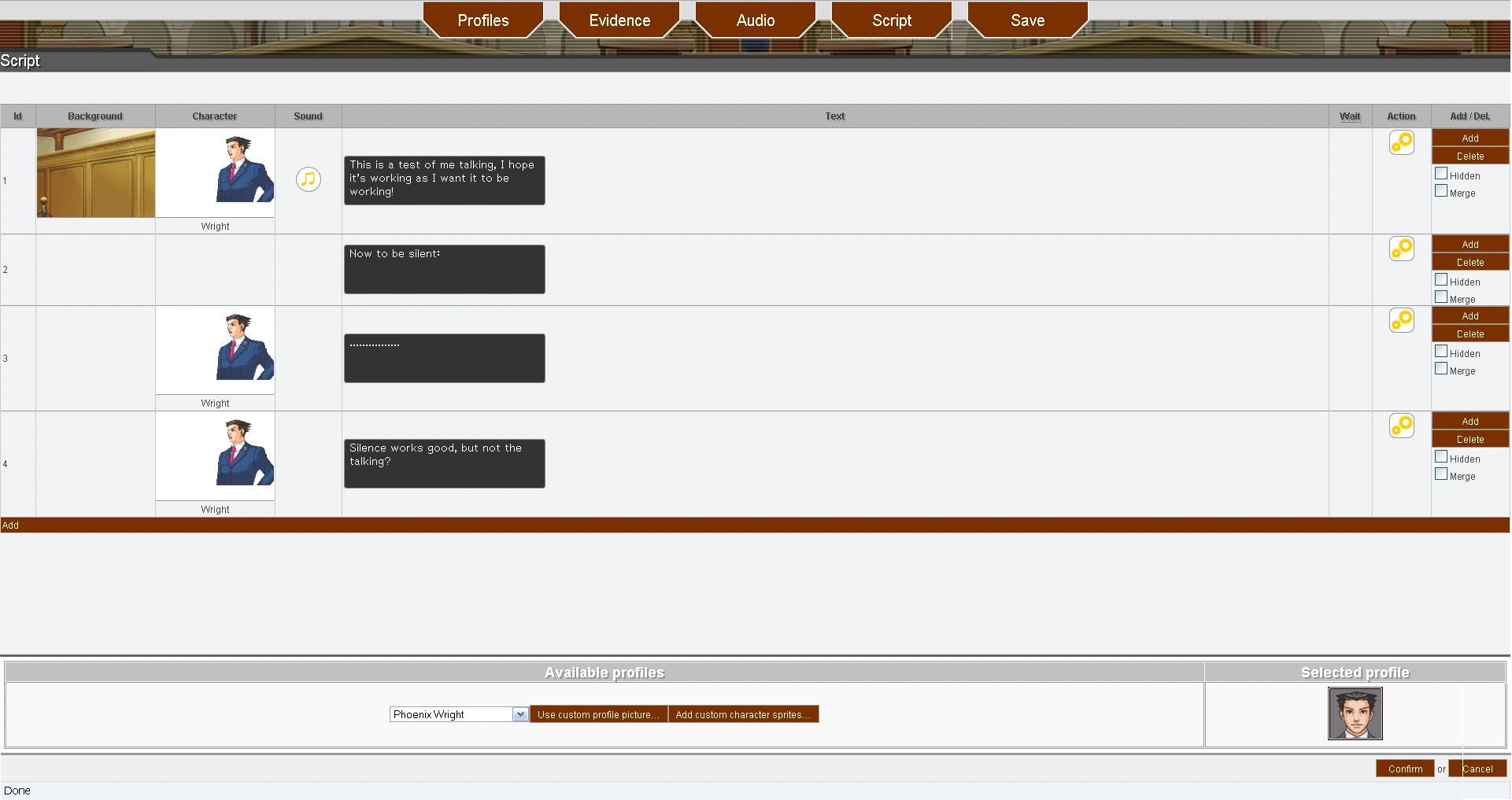Screen dimensions: 1512x800
Task: Check the Hidden checkbox for row 4
Action: 1441,457
